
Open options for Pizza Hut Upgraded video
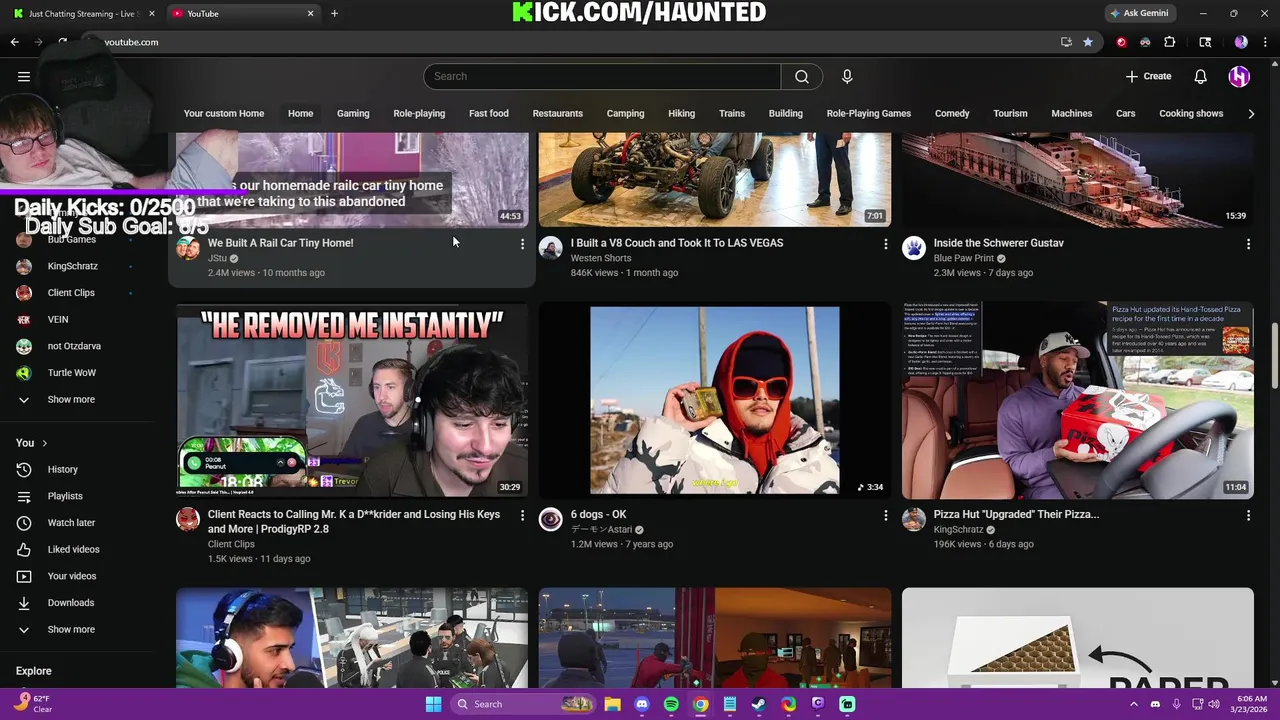point(1248,515)
